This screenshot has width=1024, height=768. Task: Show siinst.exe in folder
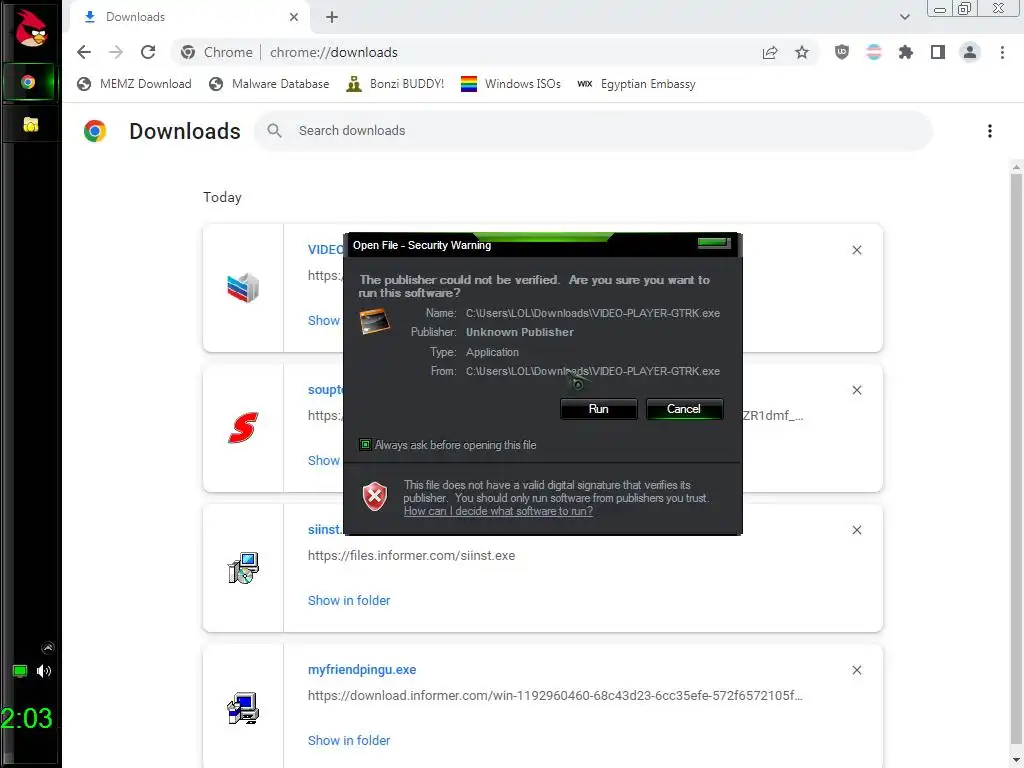tap(349, 600)
